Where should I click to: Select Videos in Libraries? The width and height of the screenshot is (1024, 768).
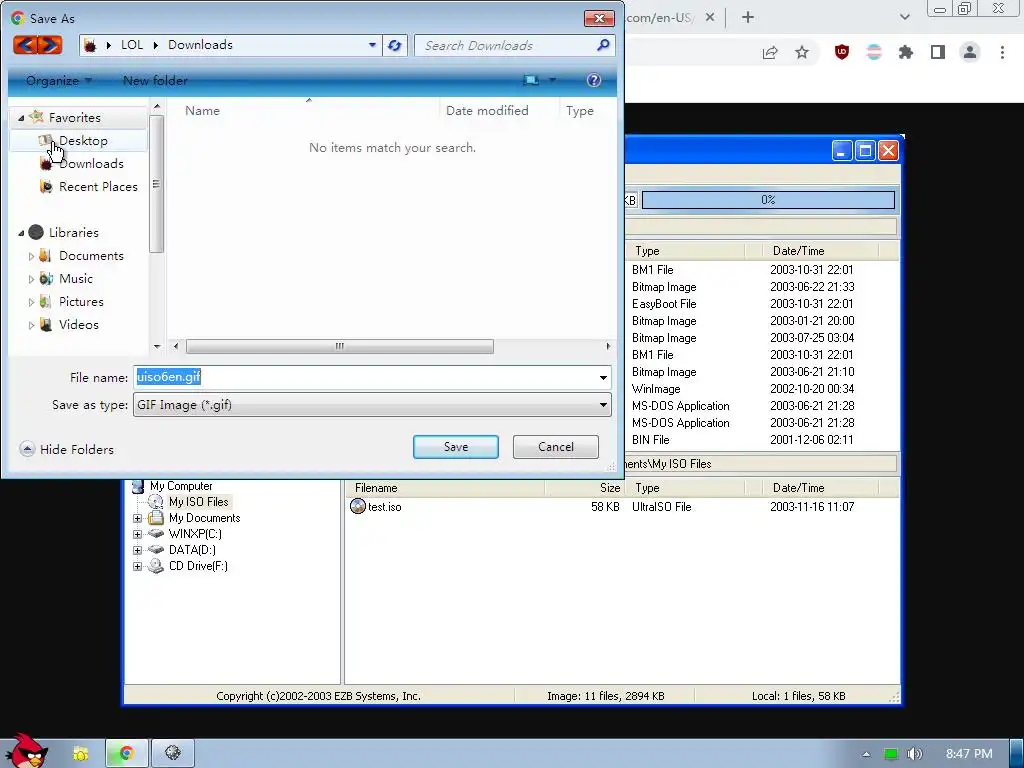click(x=78, y=325)
